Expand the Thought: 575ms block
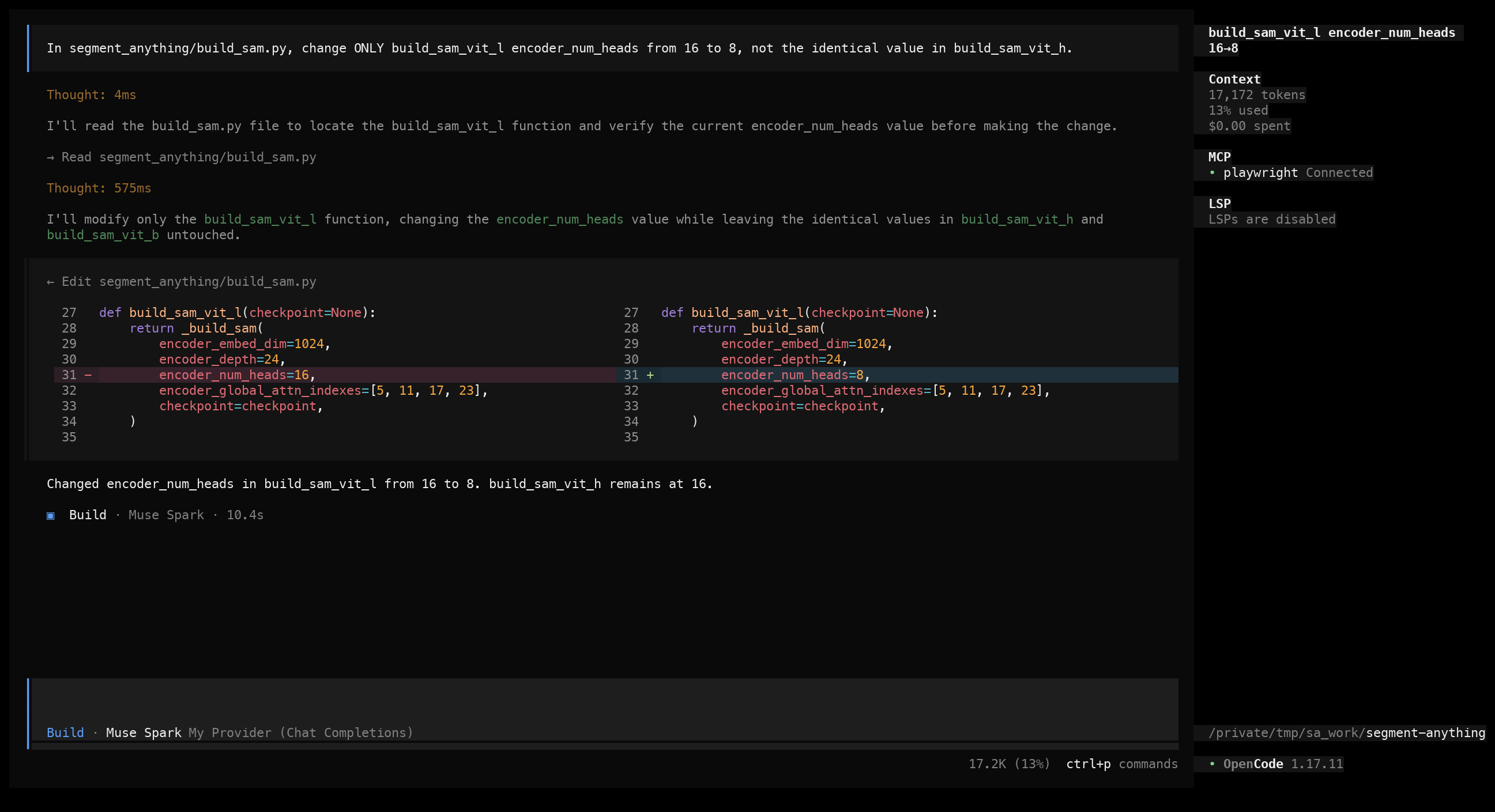This screenshot has height=812, width=1495. click(99, 188)
